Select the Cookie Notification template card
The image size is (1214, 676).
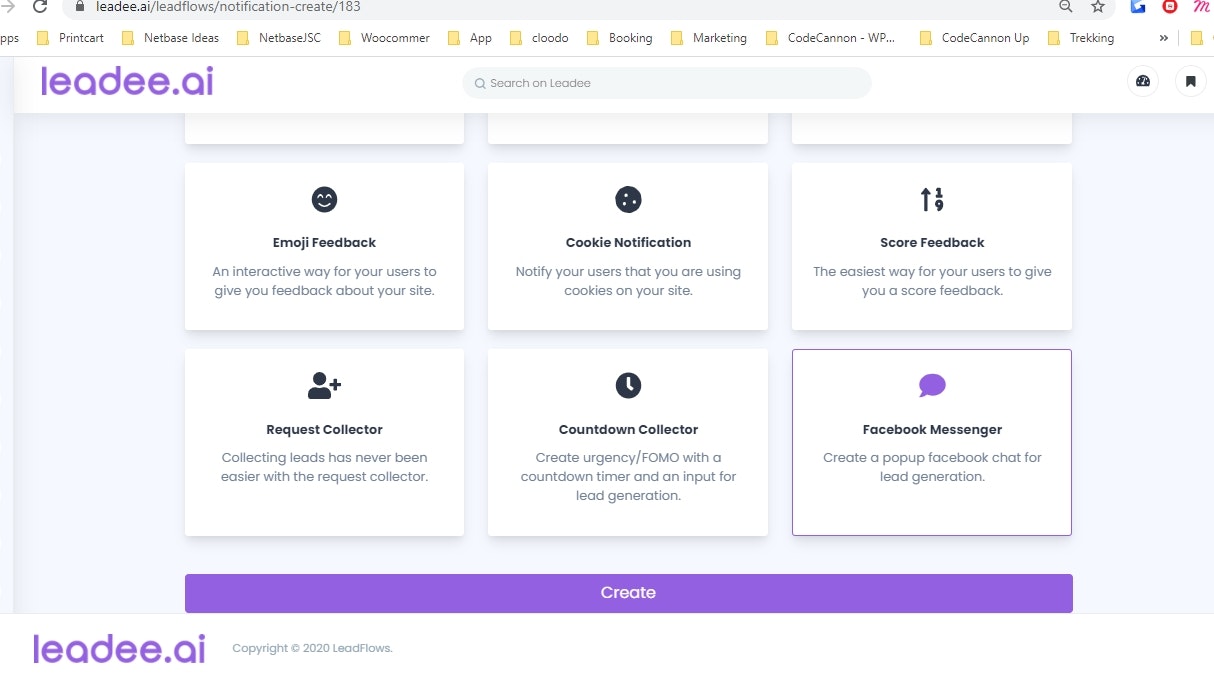pos(628,246)
